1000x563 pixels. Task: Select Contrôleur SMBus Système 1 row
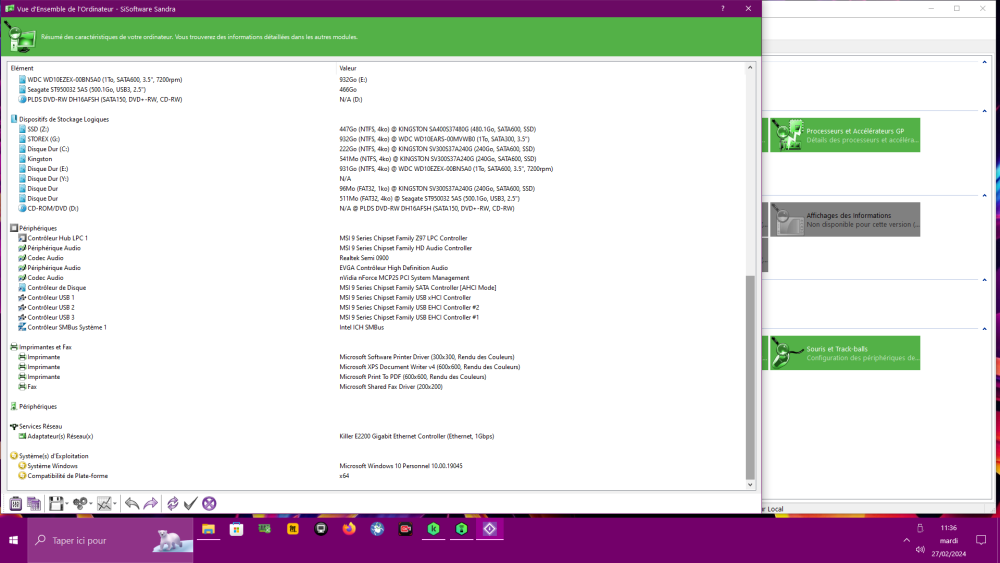point(376,328)
